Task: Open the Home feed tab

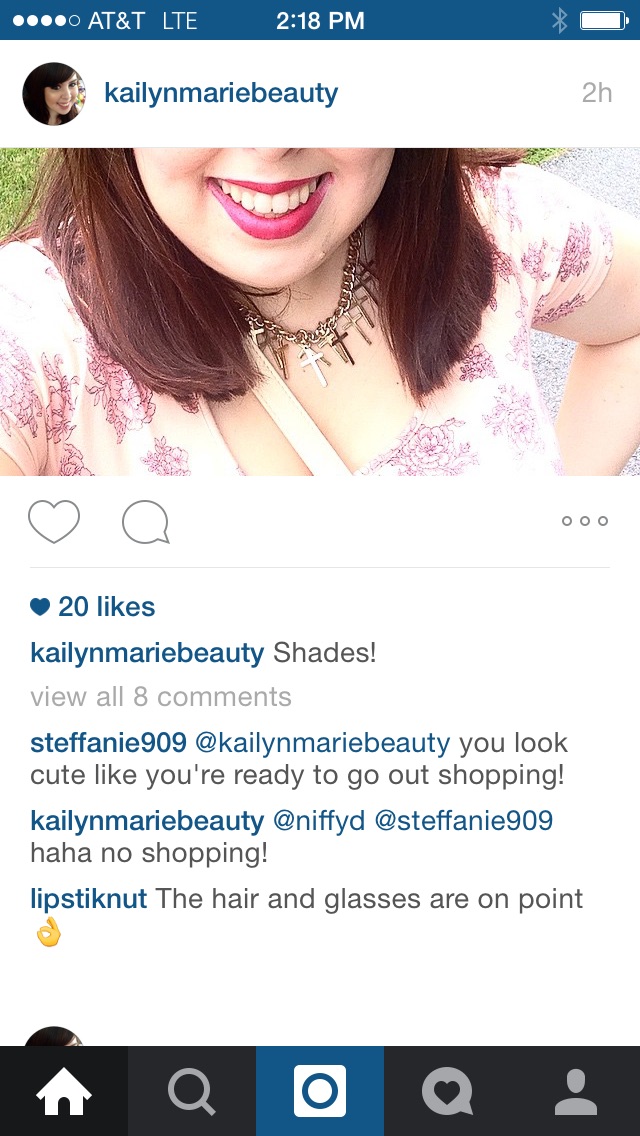Action: (x=64, y=1091)
